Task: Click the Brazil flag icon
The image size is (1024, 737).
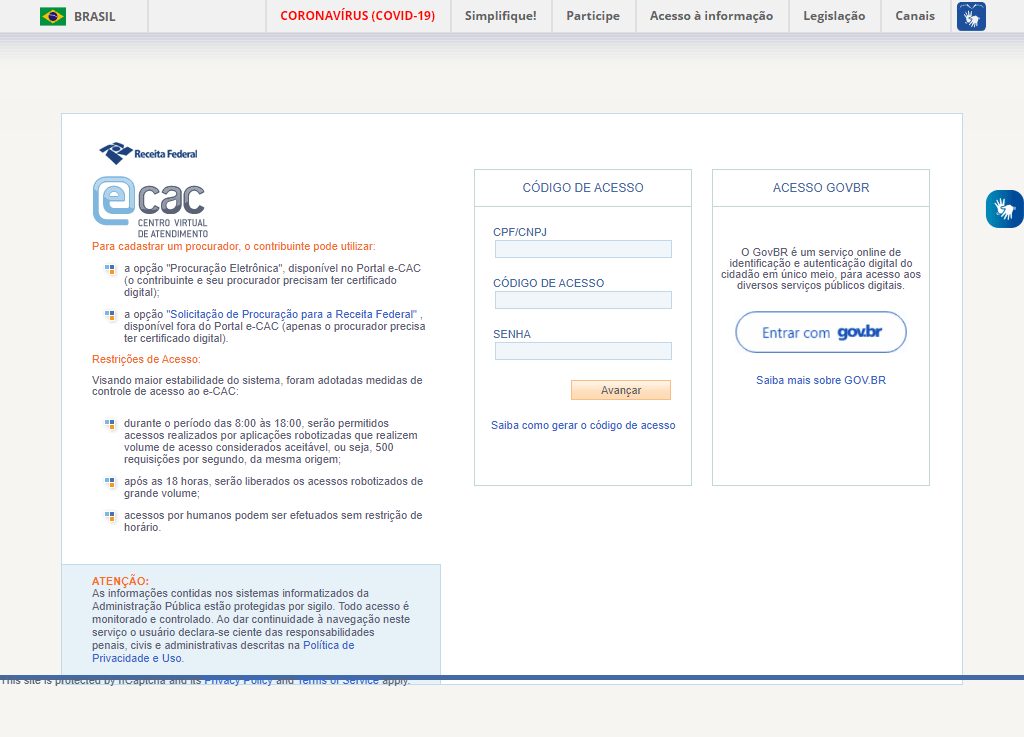Action: (x=53, y=16)
